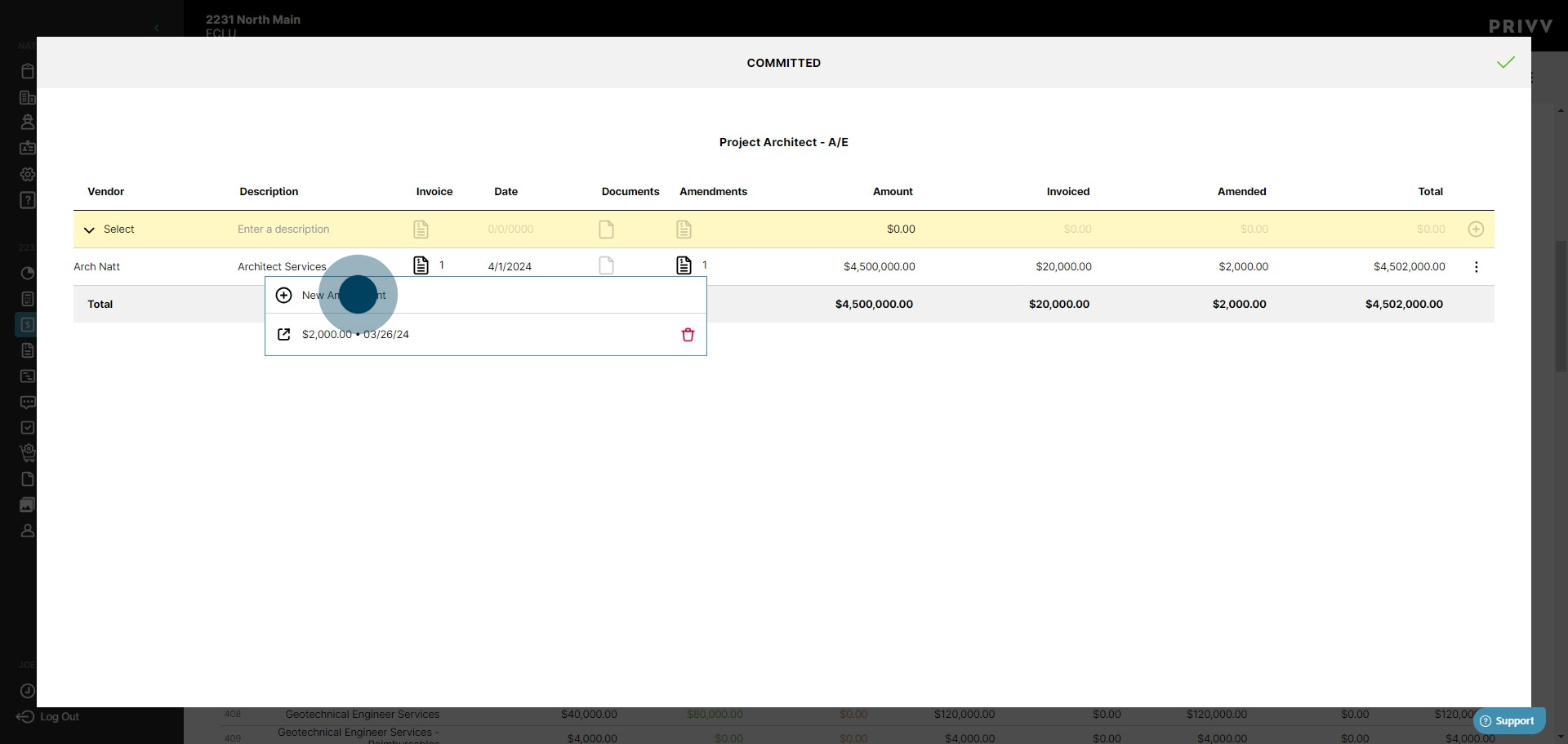This screenshot has height=744, width=1568.
Task: Open the ID card icon in sidebar
Action: pyautogui.click(x=27, y=148)
